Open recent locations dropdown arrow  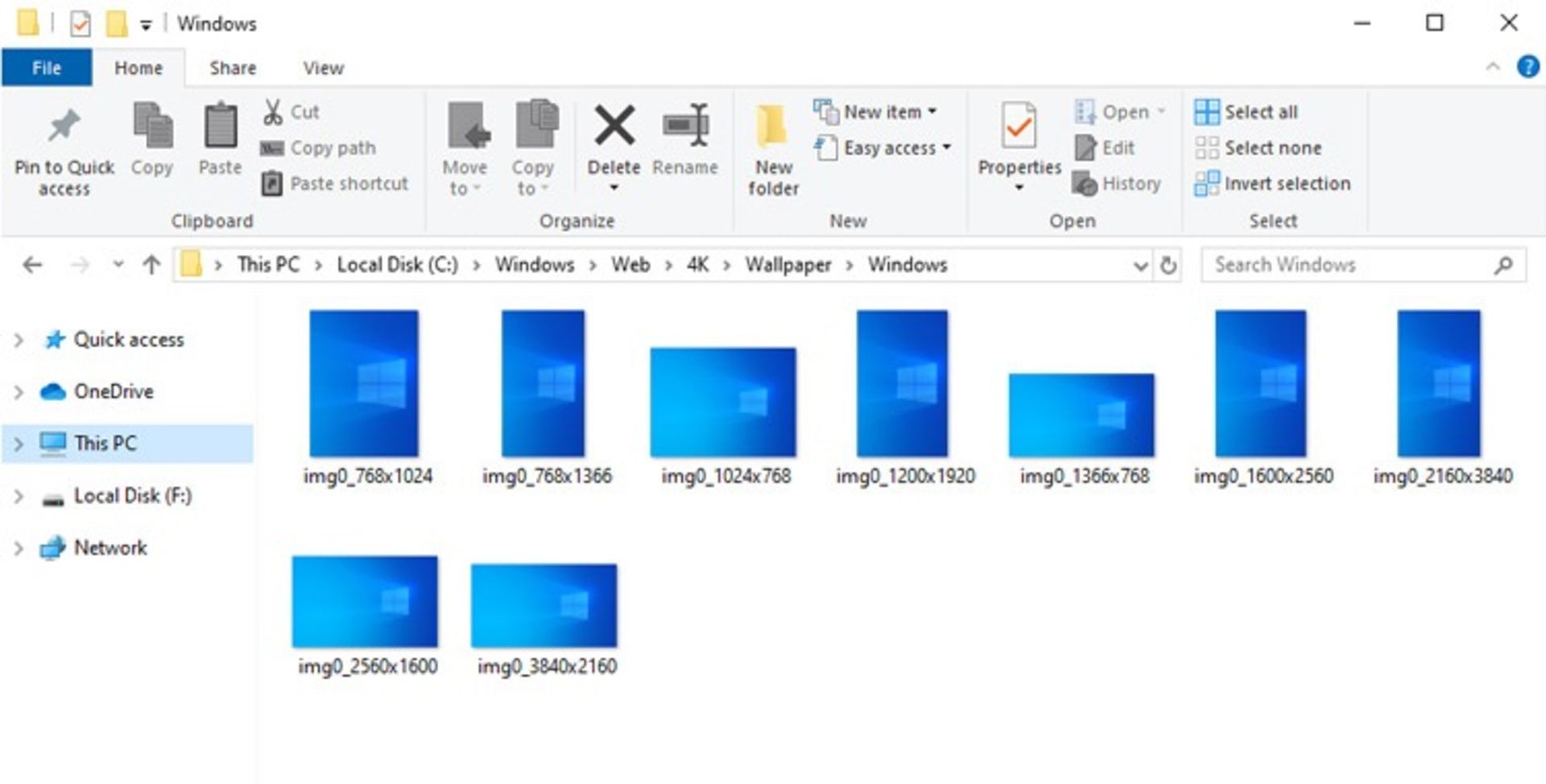118,264
